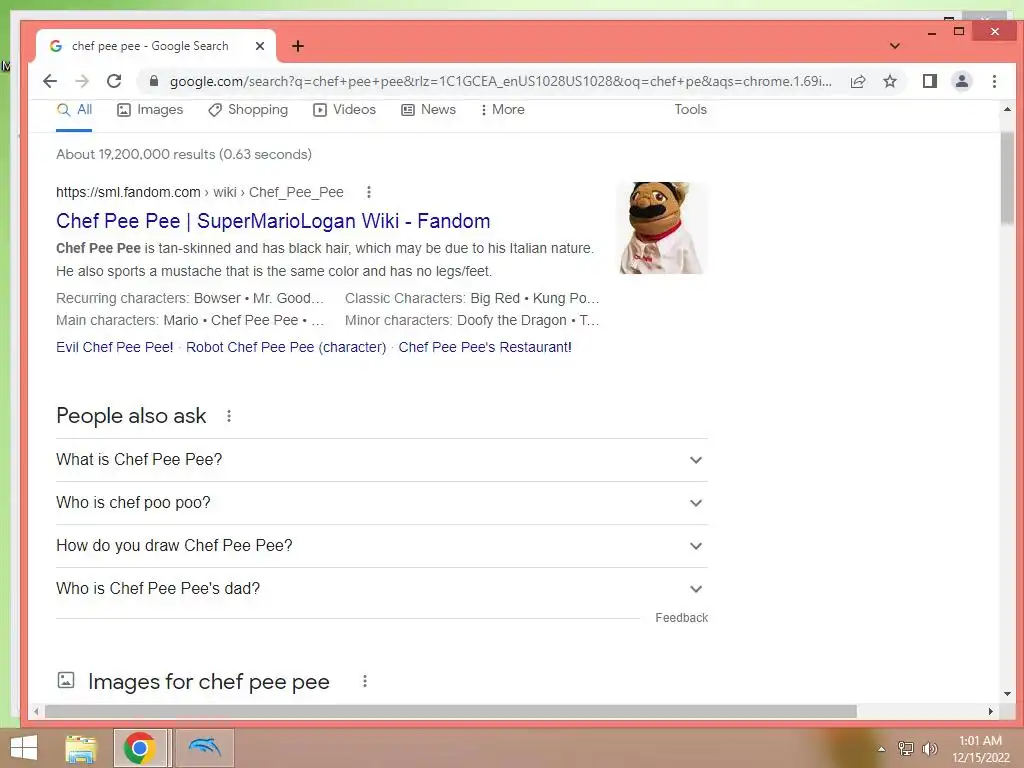The width and height of the screenshot is (1024, 768).
Task: Open People also ask options menu
Action: click(229, 416)
